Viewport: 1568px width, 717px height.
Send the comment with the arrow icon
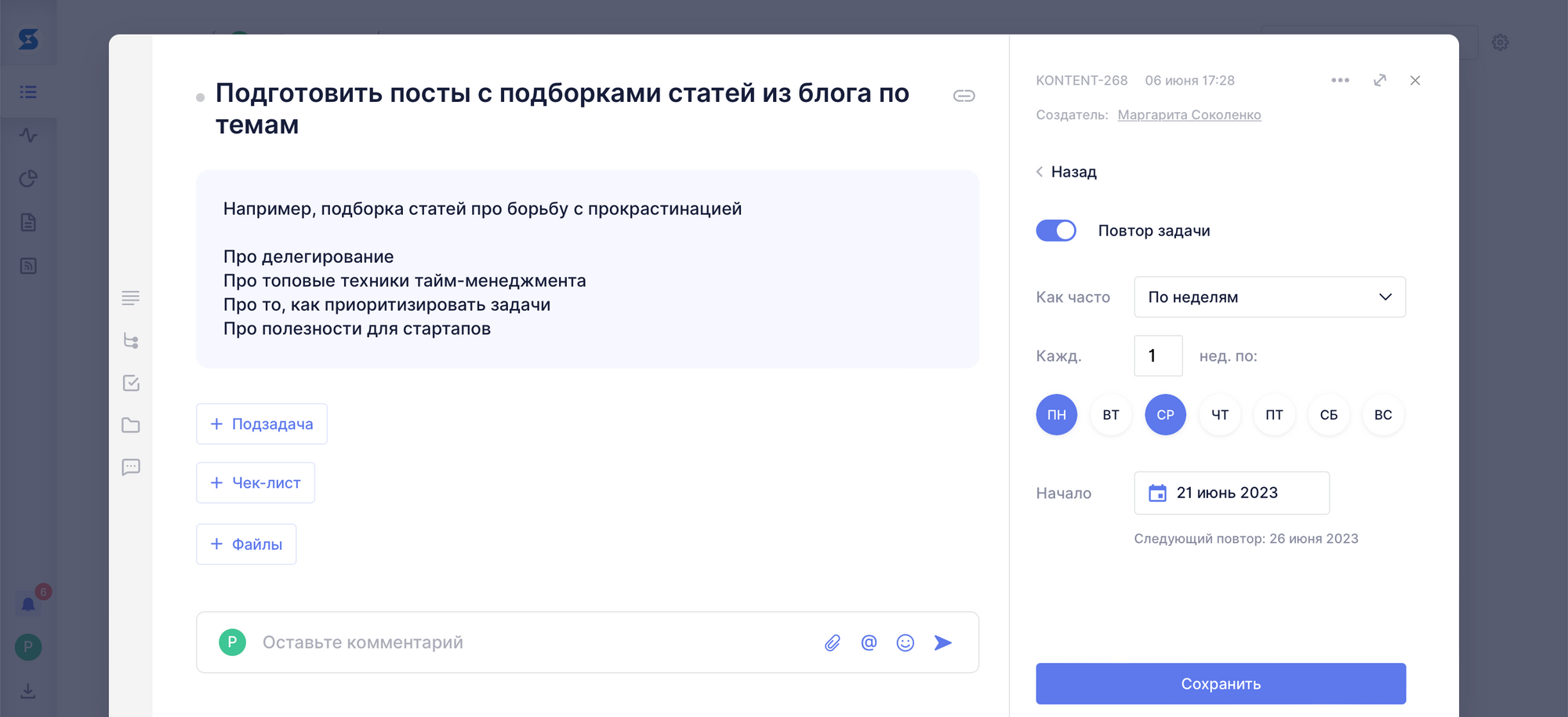coord(943,643)
